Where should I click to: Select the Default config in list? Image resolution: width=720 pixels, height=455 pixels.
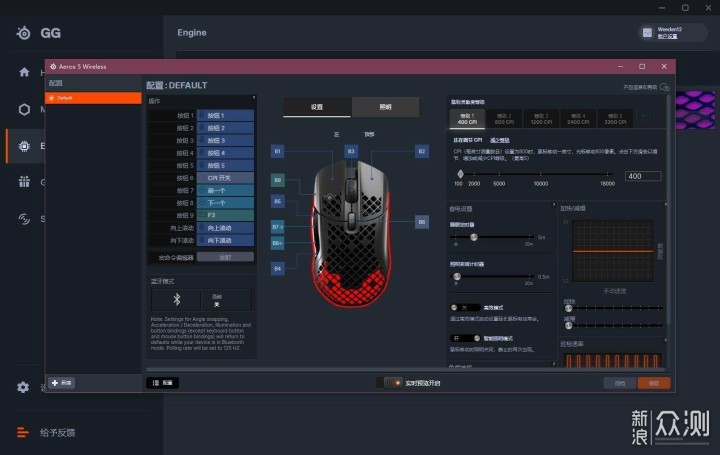[x=93, y=98]
